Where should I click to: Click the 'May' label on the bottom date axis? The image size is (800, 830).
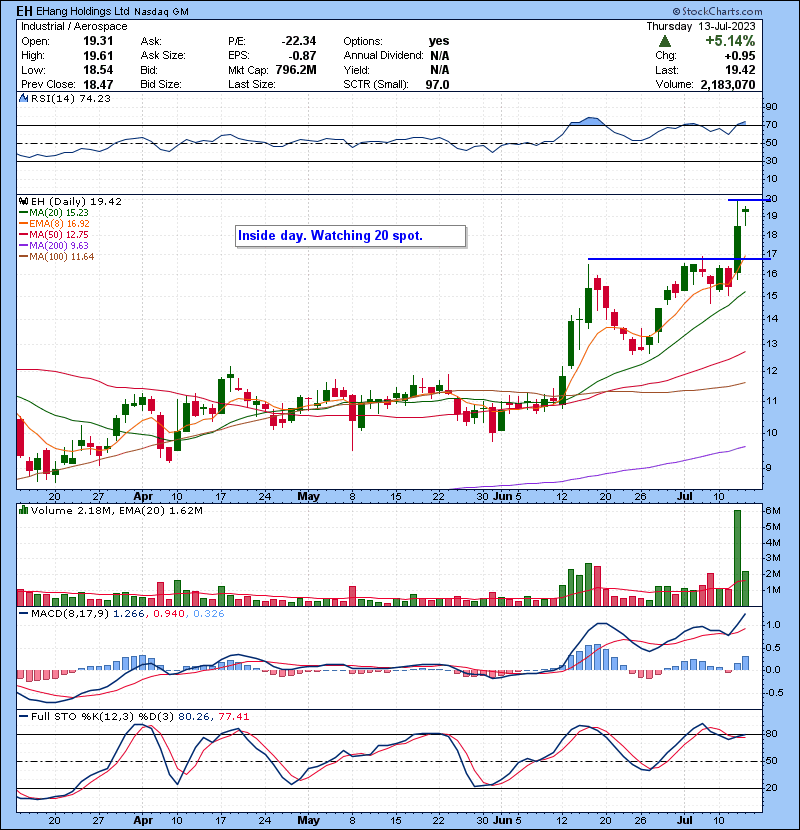click(x=309, y=820)
